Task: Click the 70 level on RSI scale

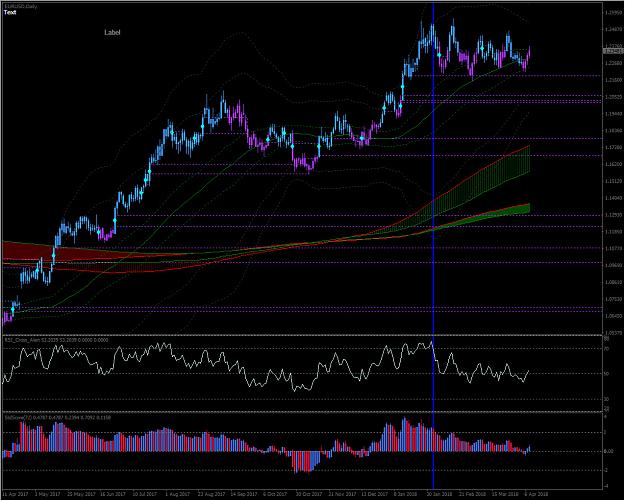Action: [x=607, y=349]
